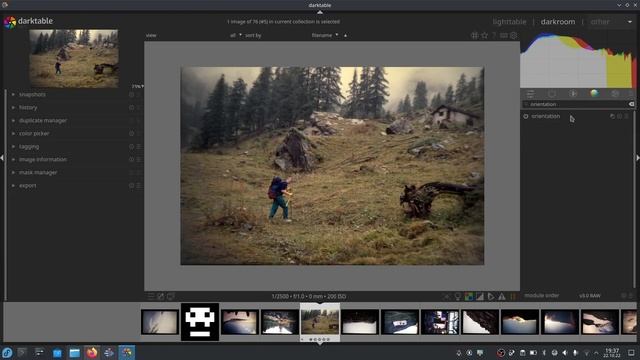Viewport: 640px width, 360px height.
Task: Toggle the orientation module power switch
Action: [526, 116]
